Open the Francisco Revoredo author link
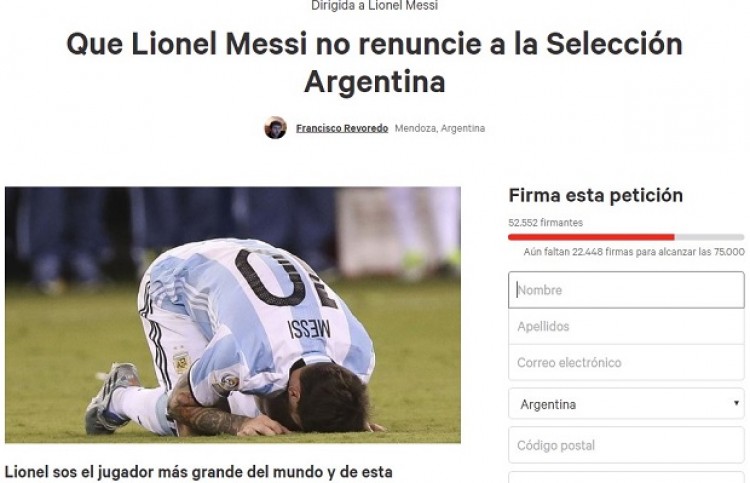This screenshot has height=483, width=750. click(342, 128)
